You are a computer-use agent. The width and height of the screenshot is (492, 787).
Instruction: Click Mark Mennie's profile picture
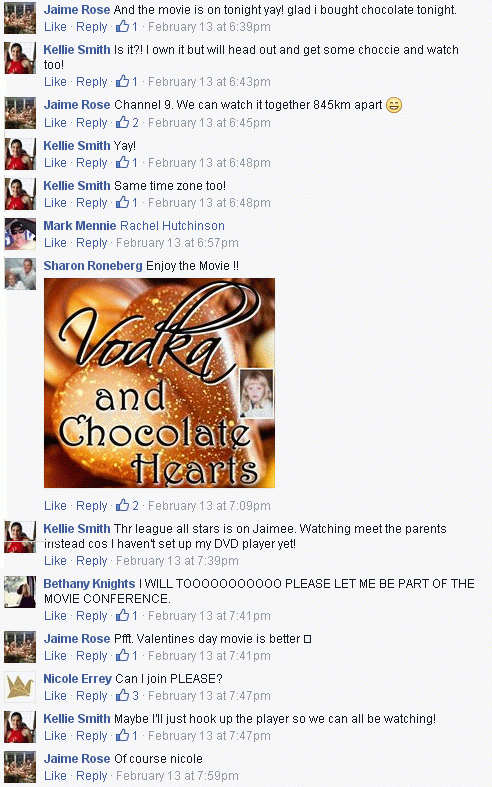coord(20,234)
